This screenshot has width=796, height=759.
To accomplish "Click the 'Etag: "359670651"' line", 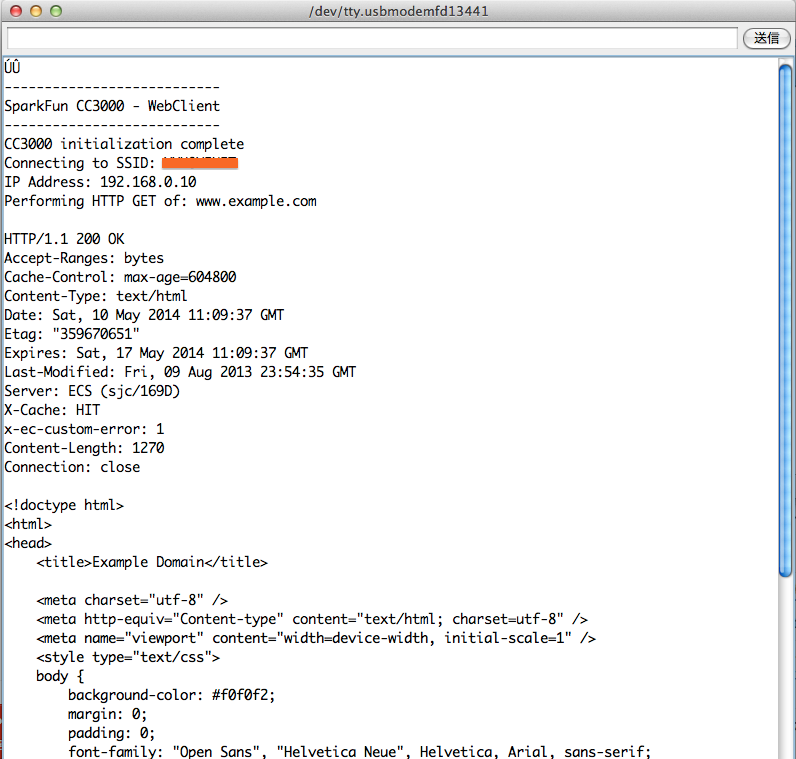I will 72,334.
